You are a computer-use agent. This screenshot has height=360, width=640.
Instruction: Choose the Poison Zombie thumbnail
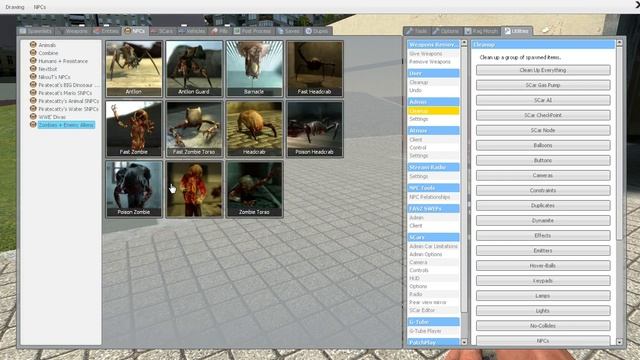tap(134, 189)
